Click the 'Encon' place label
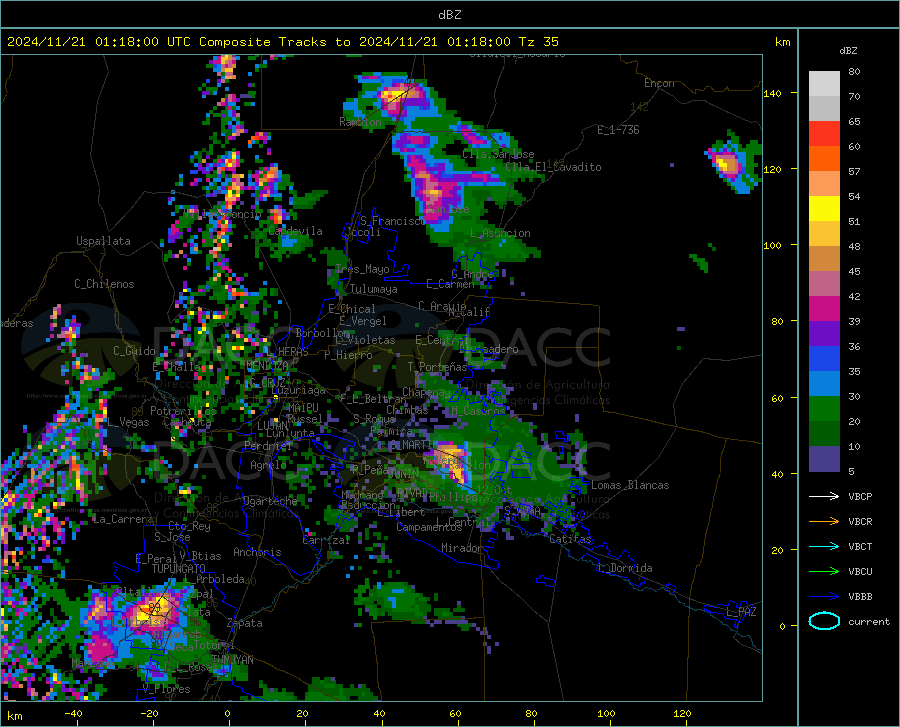Viewport: 900px width, 727px height. (x=659, y=83)
